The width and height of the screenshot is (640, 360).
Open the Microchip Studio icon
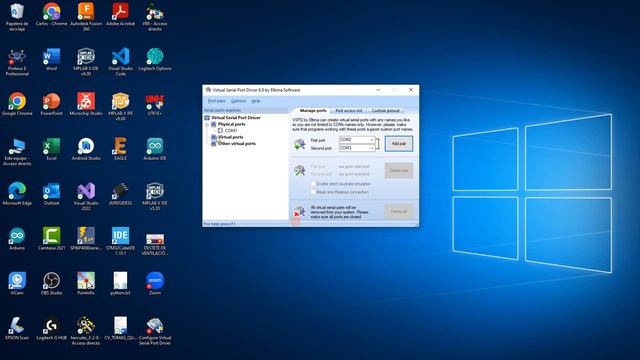86,104
